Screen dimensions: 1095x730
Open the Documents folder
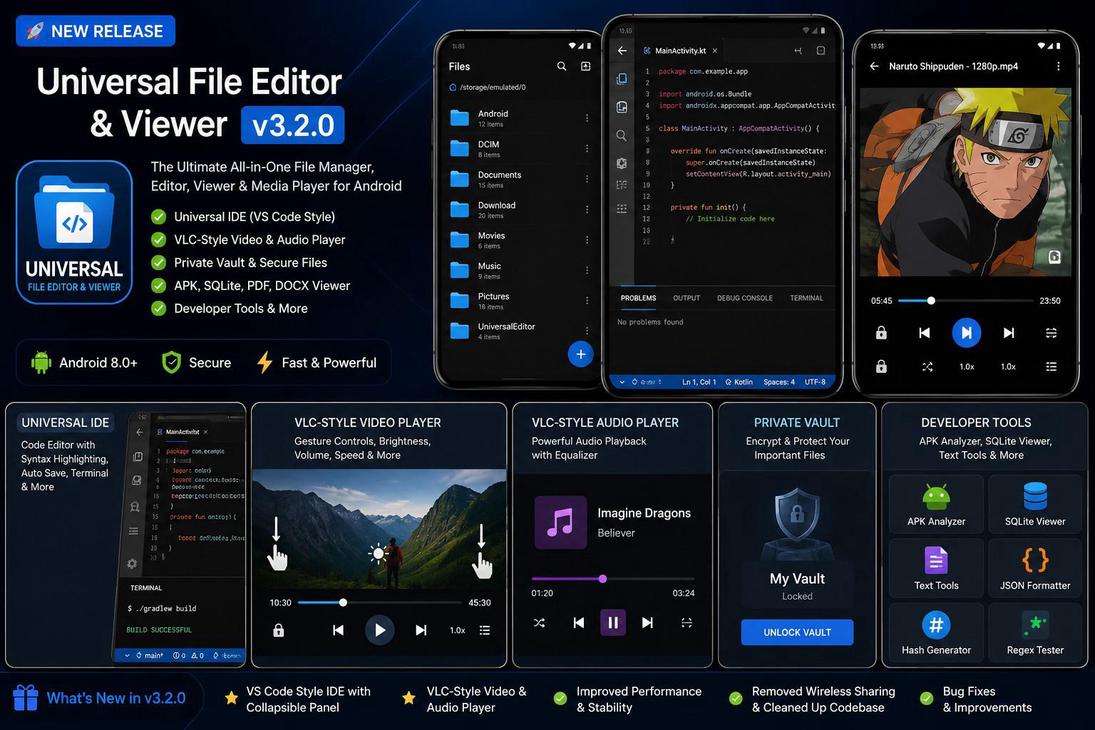click(520, 179)
